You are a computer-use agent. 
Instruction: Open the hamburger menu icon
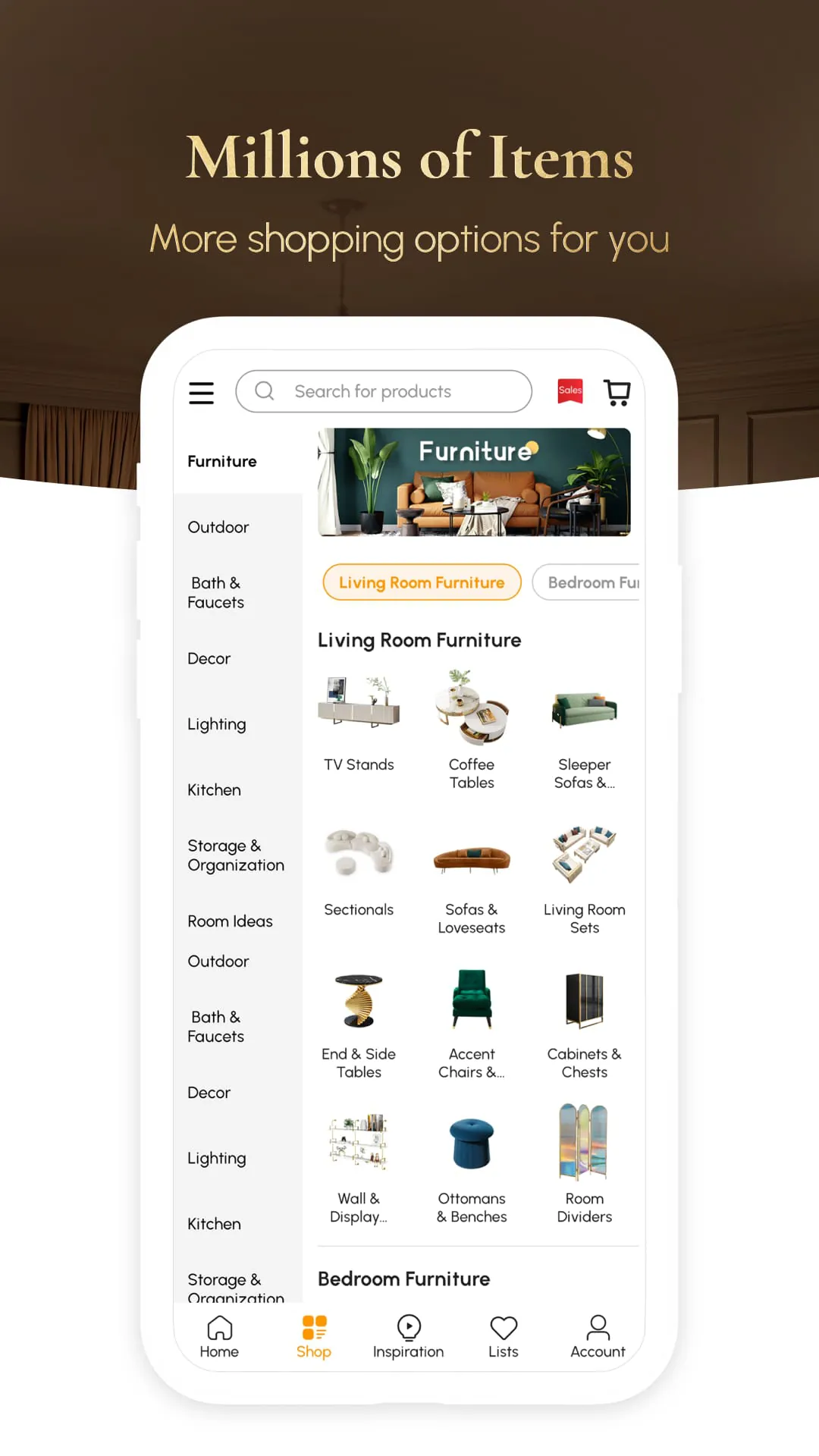pyautogui.click(x=201, y=393)
